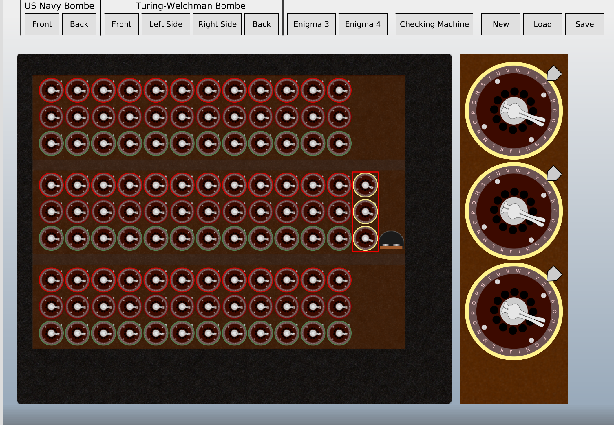Click the gray pointer marker on the middle large drum
Screen dimensions: 614x425
pyautogui.click(x=553, y=174)
